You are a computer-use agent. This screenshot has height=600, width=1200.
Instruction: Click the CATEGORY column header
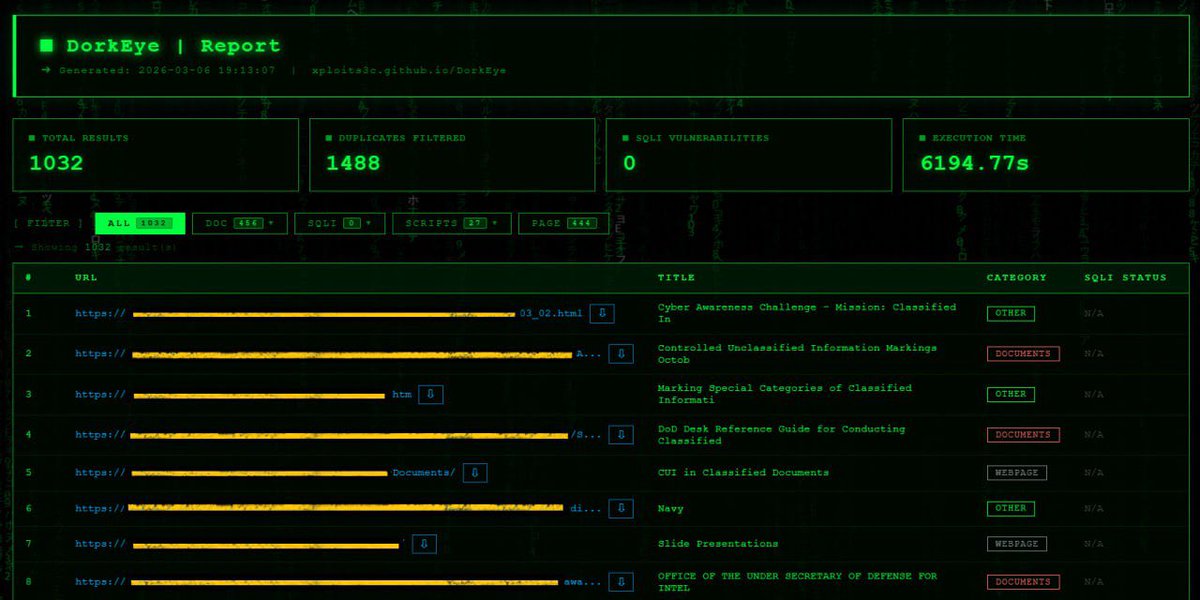1017,277
